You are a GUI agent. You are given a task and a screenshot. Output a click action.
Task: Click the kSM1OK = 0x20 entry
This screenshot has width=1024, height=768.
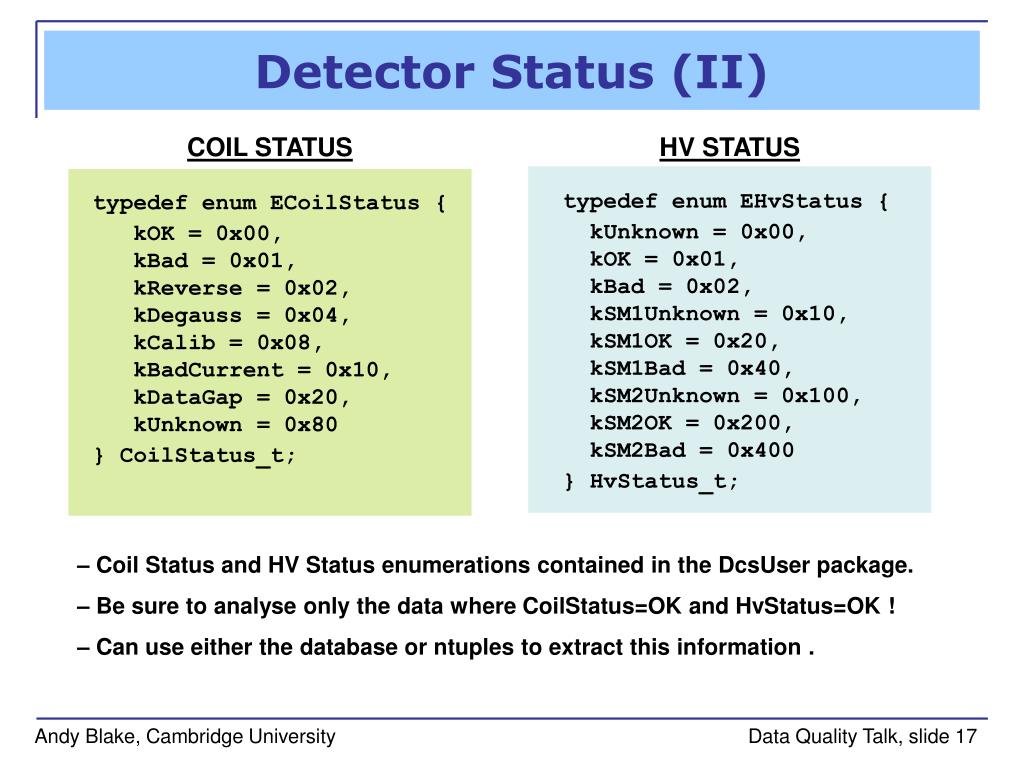684,341
